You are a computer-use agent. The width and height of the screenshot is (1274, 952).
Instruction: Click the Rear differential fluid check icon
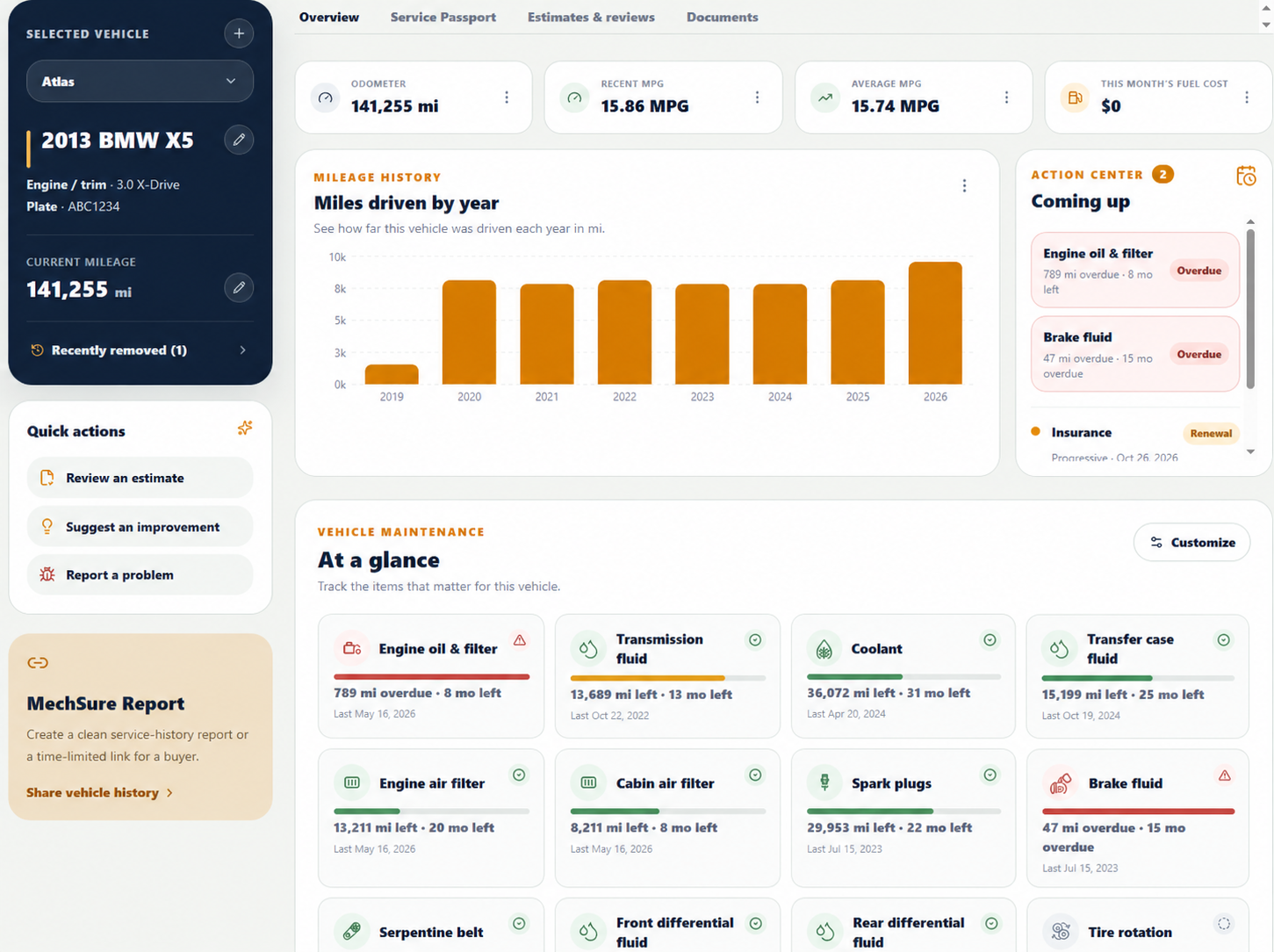[991, 923]
